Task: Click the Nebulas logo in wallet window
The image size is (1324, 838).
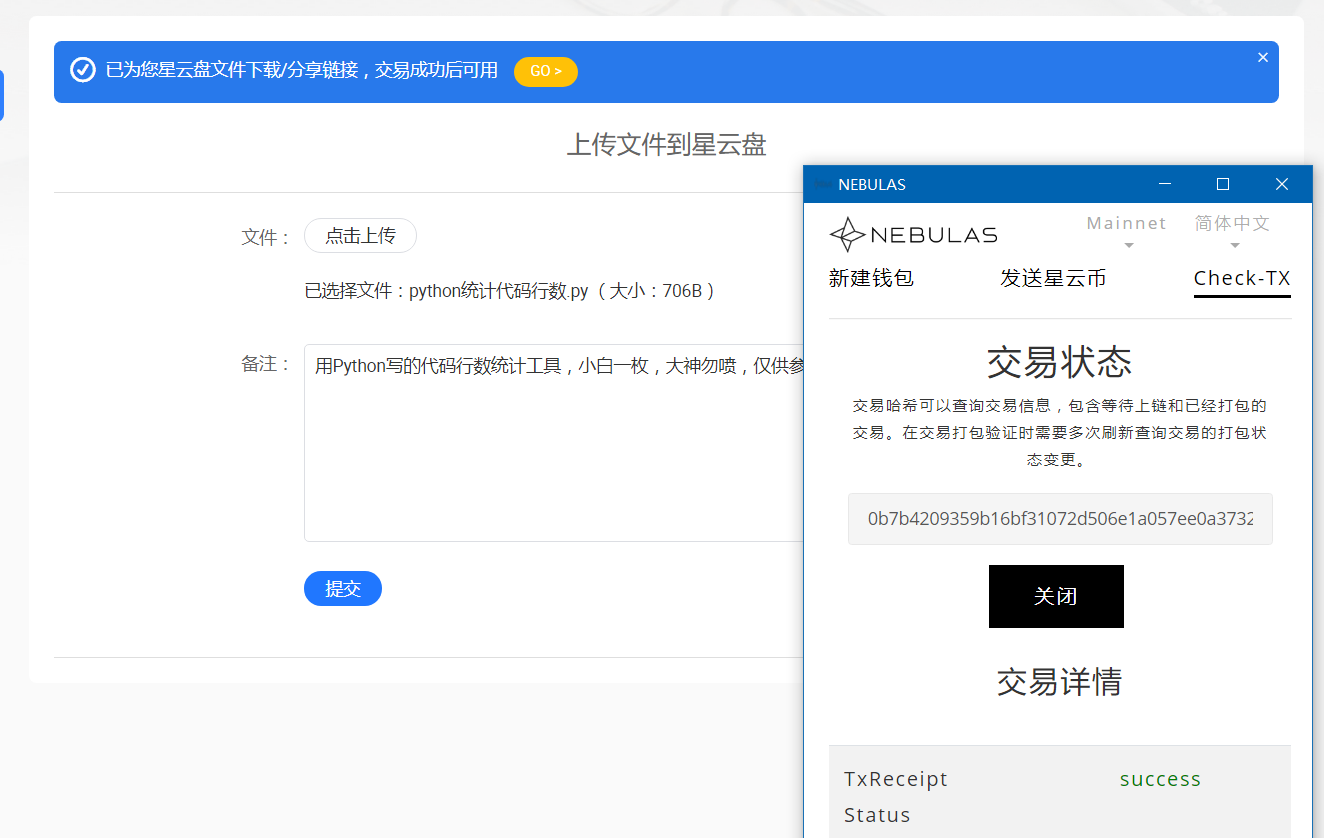Action: [913, 235]
